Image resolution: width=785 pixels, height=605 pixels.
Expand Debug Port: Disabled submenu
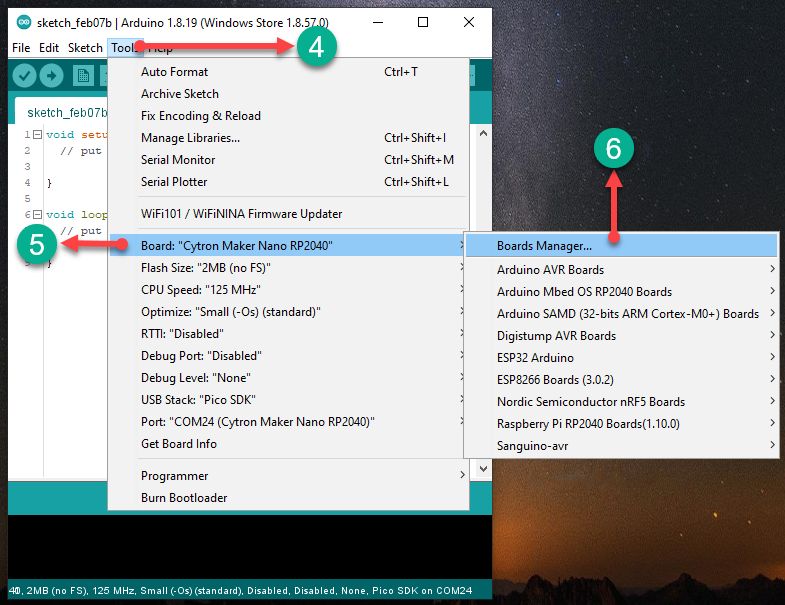pyautogui.click(x=288, y=356)
